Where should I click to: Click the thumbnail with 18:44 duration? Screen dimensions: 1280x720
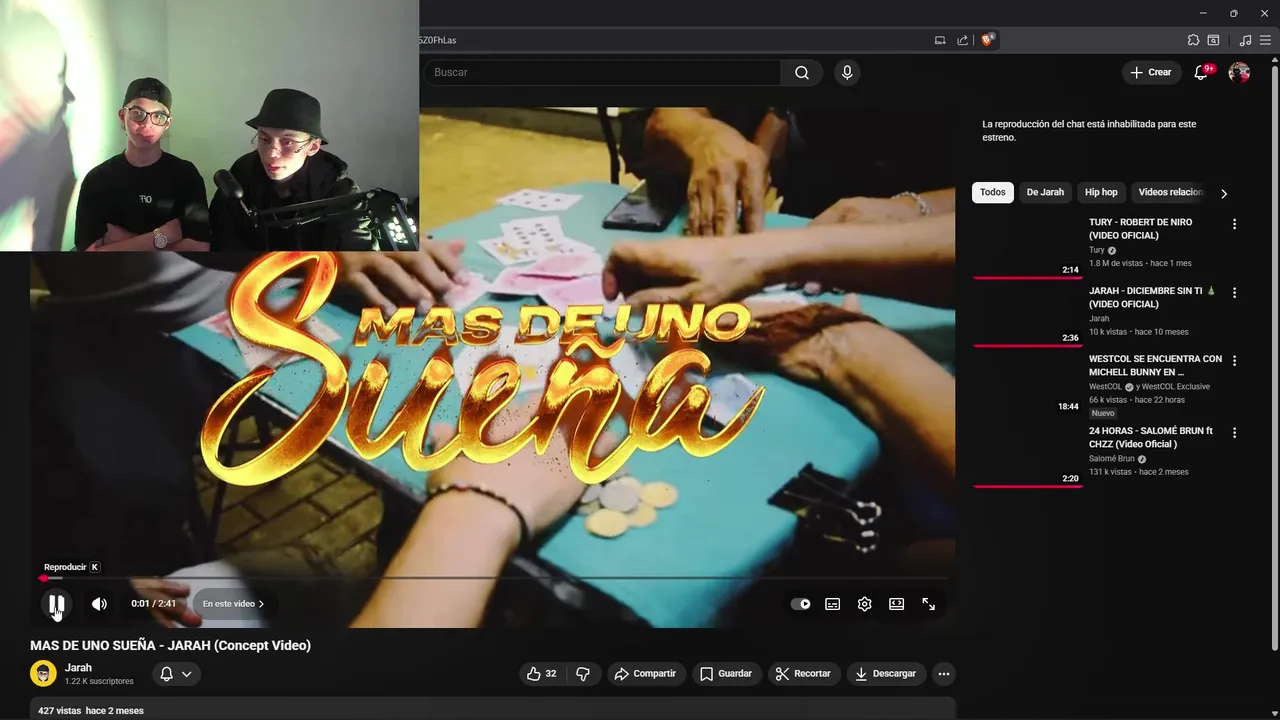pyautogui.click(x=1027, y=382)
